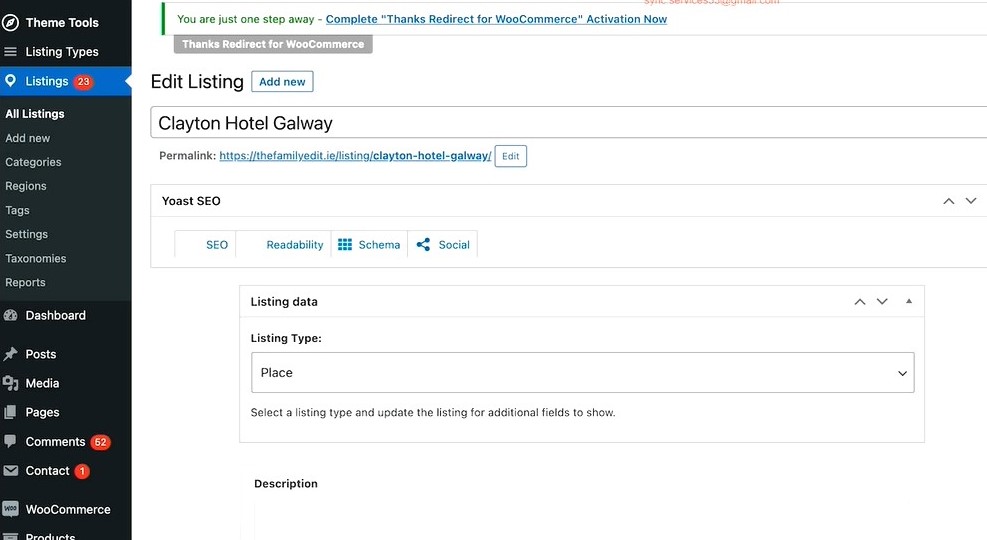
Task: Move Listing data panel up
Action: tap(859, 302)
